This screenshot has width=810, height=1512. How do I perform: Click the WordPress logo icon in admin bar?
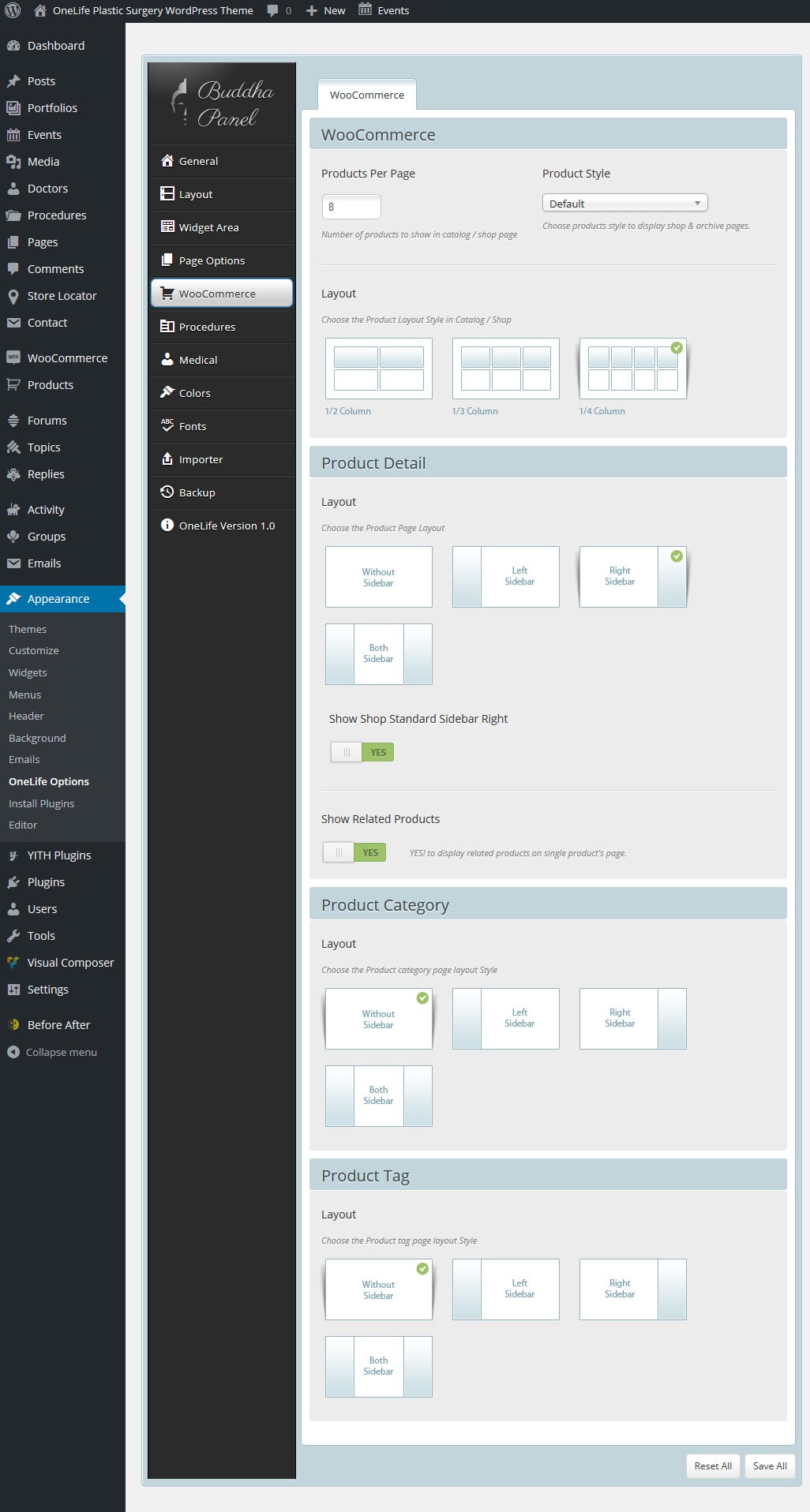pyautogui.click(x=13, y=10)
